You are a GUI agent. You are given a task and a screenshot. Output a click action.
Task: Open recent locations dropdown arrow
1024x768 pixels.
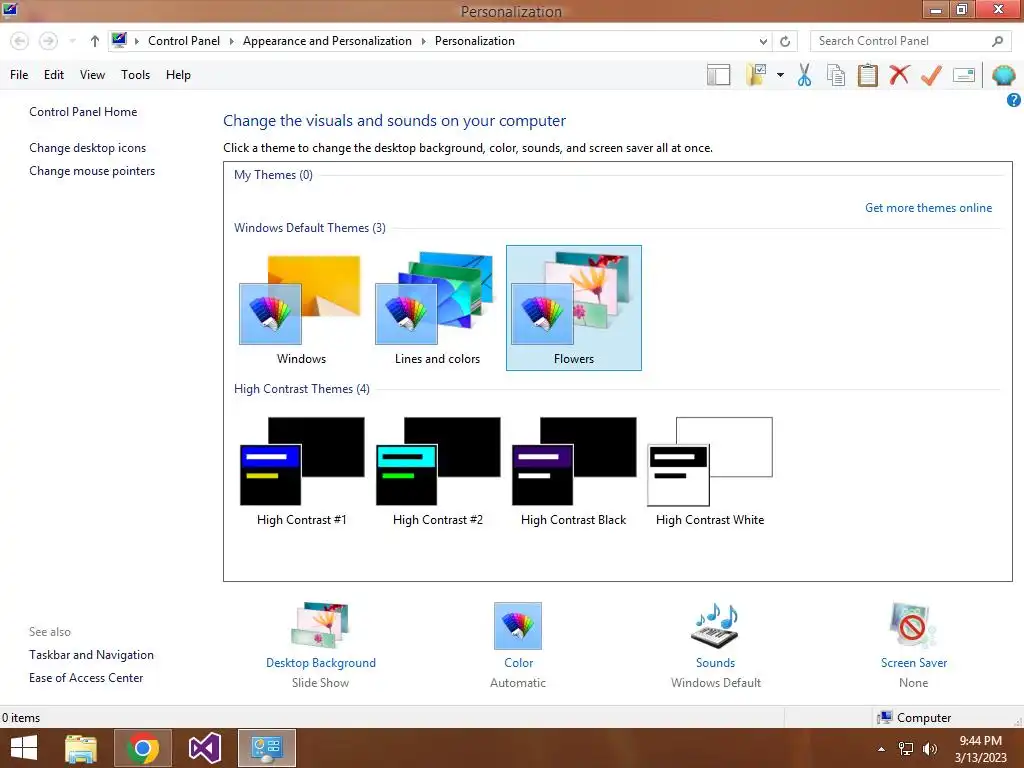coord(72,41)
